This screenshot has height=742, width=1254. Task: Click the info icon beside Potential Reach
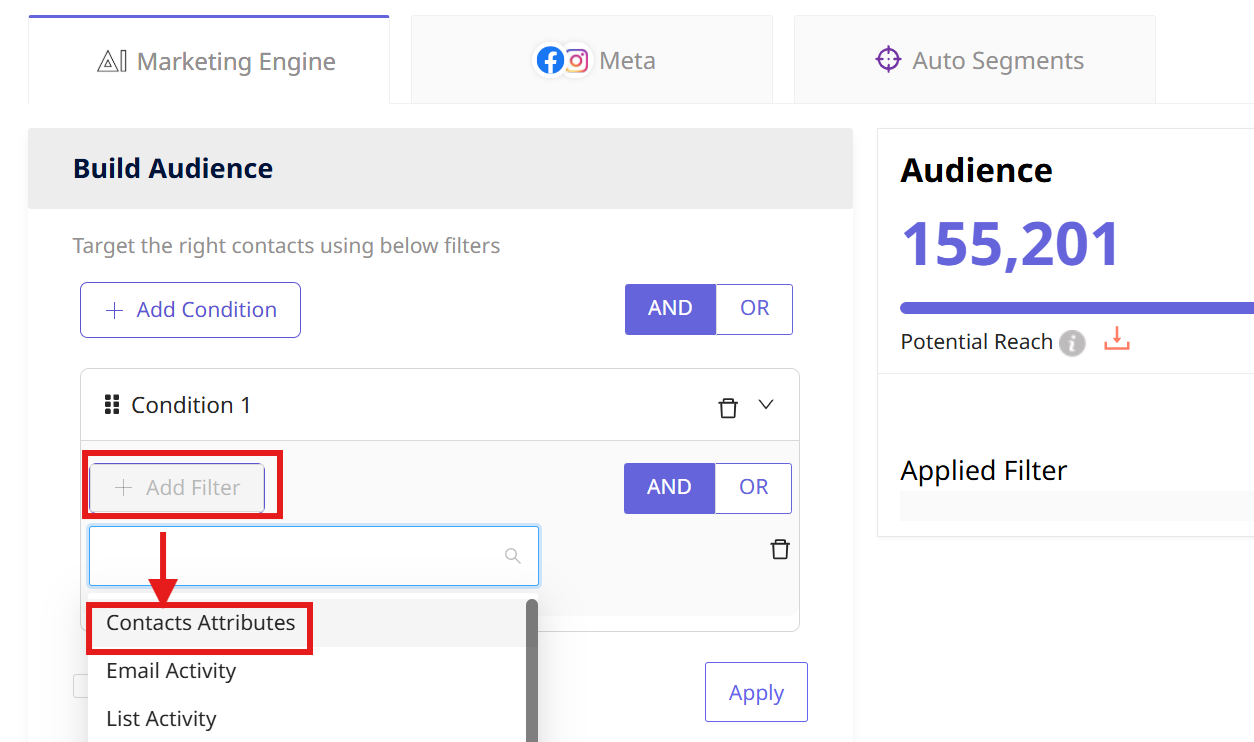coord(1072,343)
